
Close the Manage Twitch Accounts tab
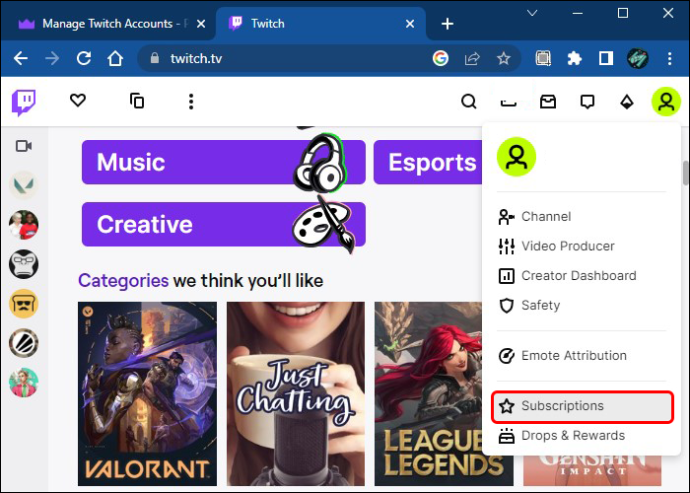[201, 24]
